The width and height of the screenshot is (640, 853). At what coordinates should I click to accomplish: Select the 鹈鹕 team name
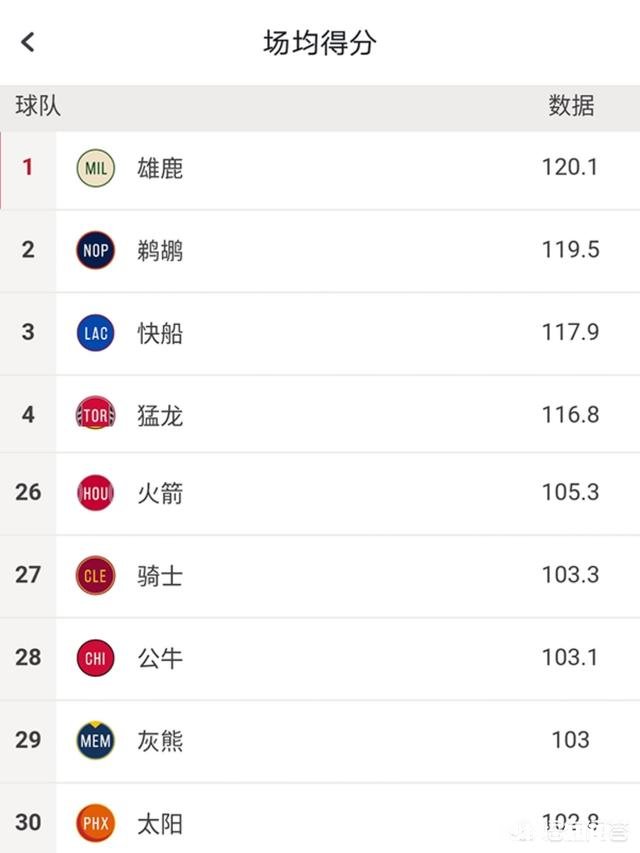pos(160,250)
